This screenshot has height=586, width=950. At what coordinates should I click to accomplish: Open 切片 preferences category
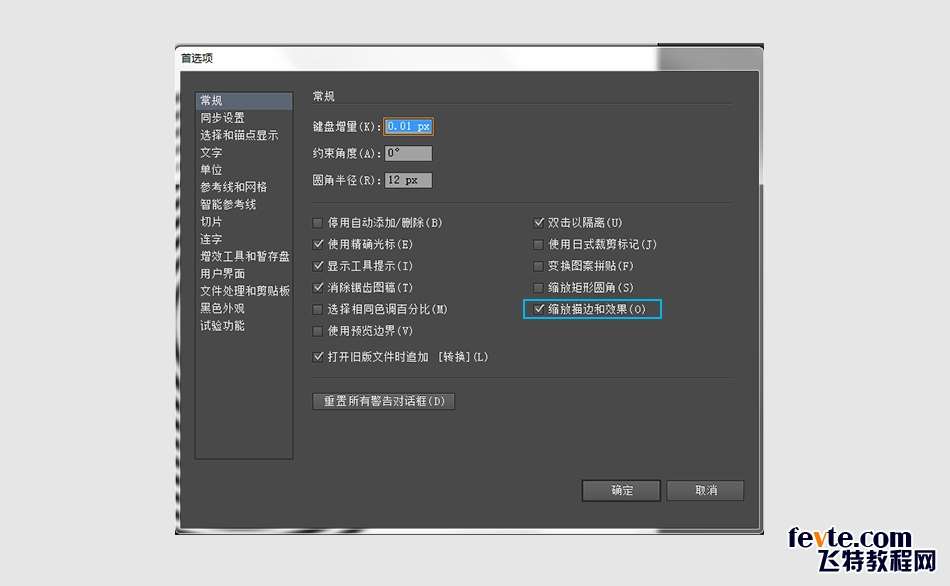tap(211, 221)
